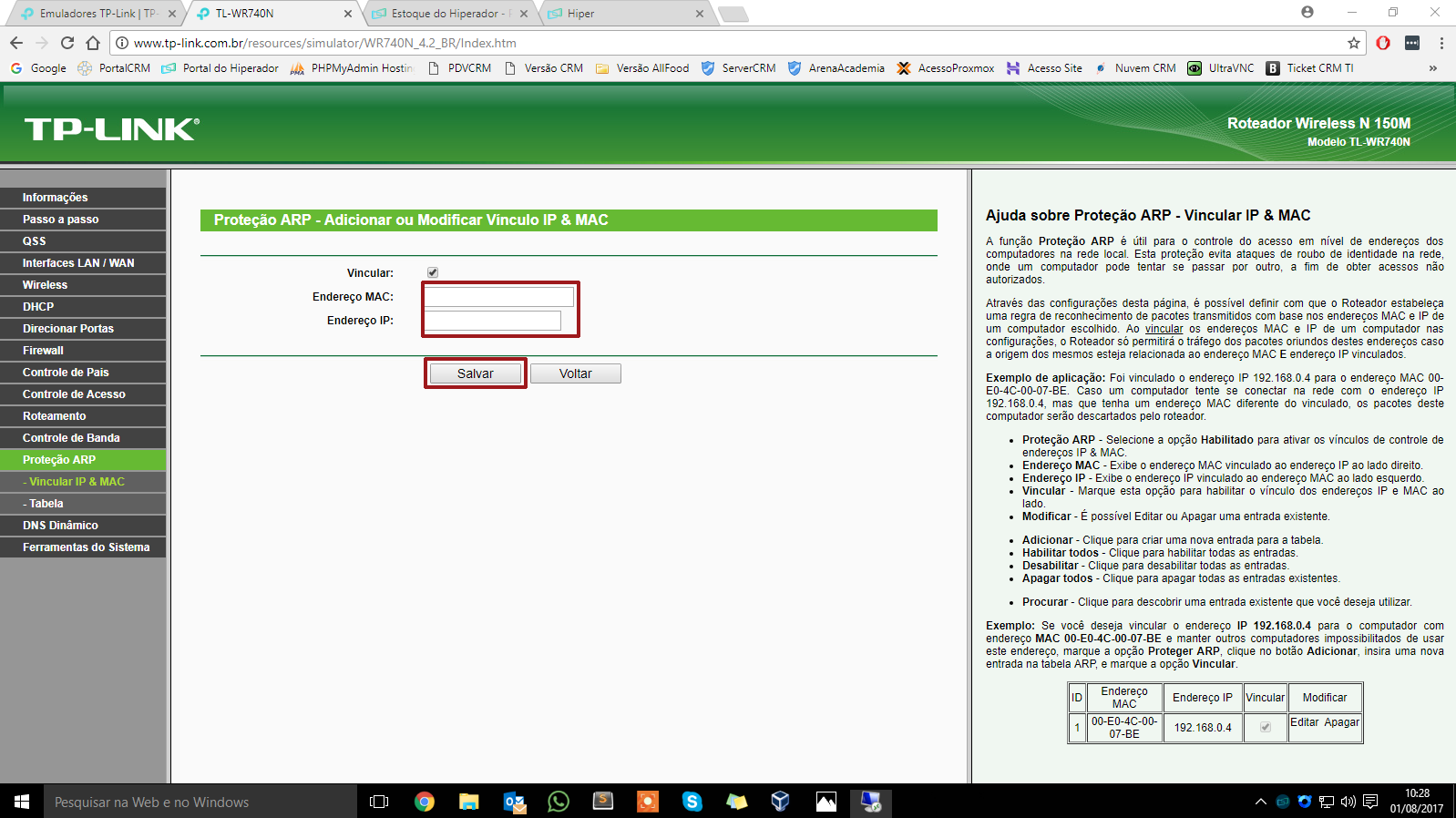Viewport: 1456px width, 818px height.
Task: Bookmark this page with the star icon
Action: point(1353,43)
